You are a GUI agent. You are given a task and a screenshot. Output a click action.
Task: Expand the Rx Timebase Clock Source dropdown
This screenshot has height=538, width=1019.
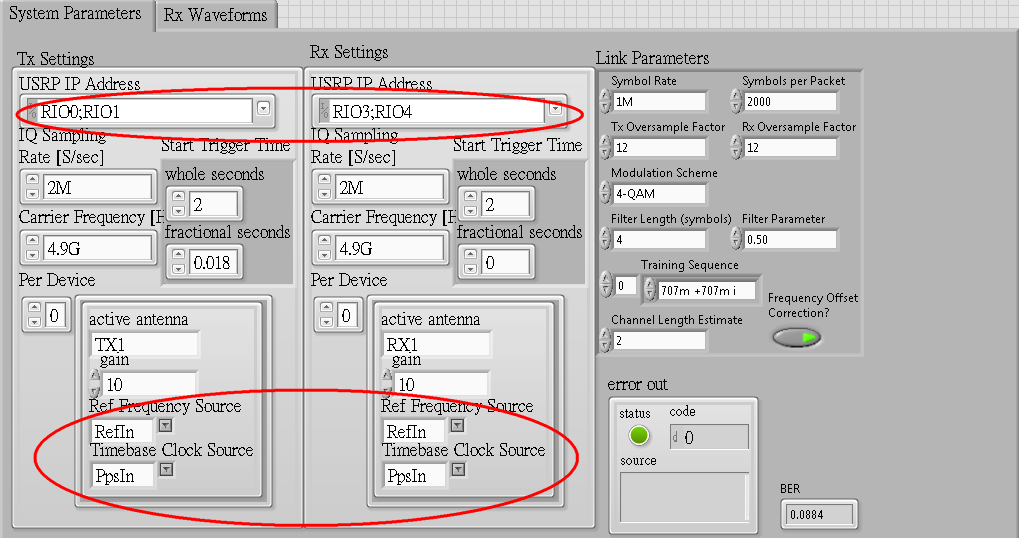(x=459, y=469)
